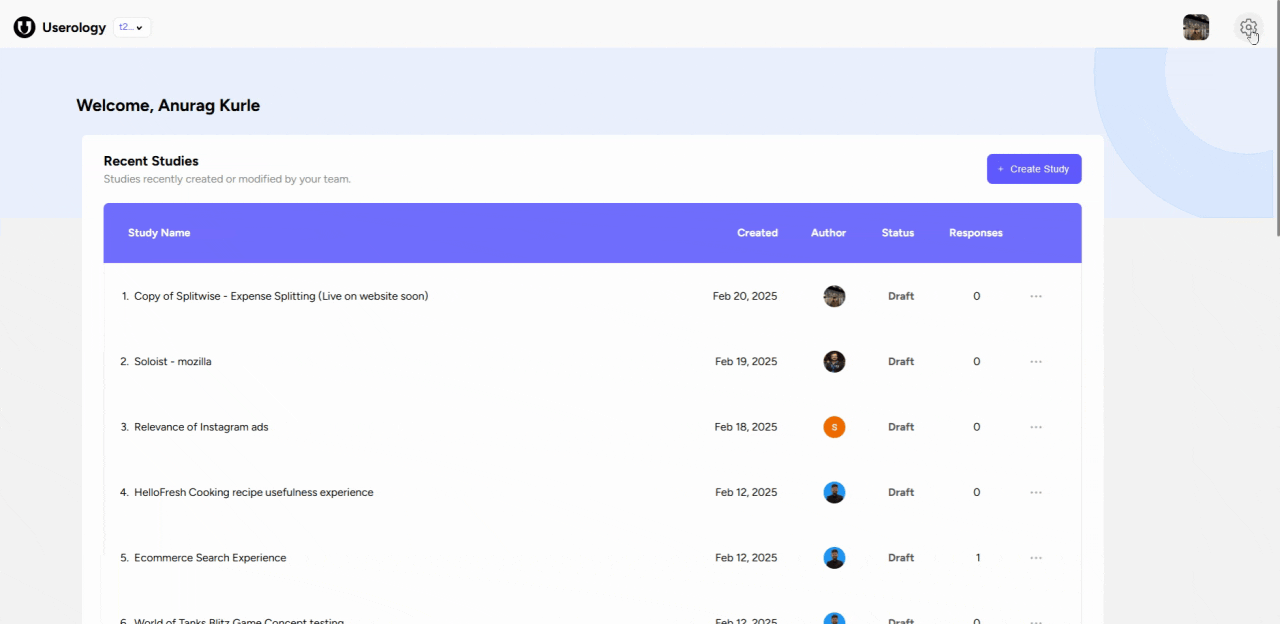Open the 'HelloFresh Cooking recipe usefulness experience' study
The width and height of the screenshot is (1280, 624).
click(x=253, y=492)
